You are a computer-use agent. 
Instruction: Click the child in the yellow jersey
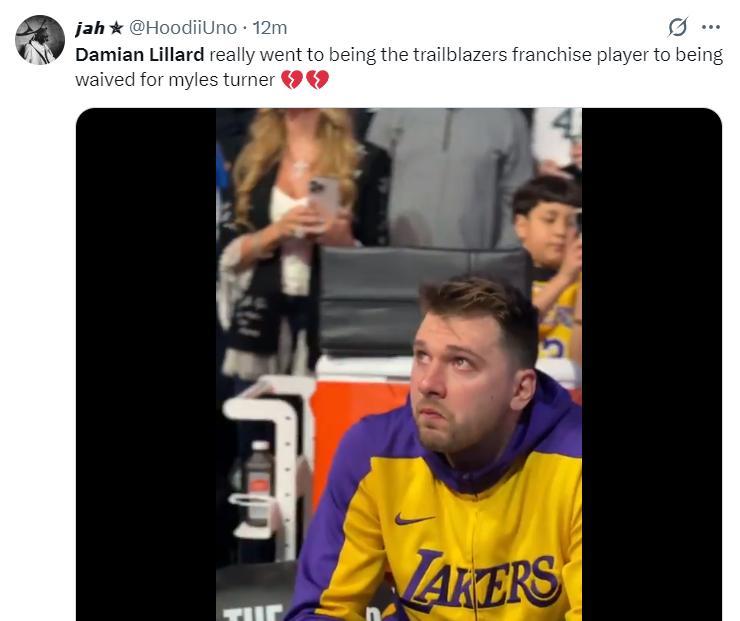[549, 260]
